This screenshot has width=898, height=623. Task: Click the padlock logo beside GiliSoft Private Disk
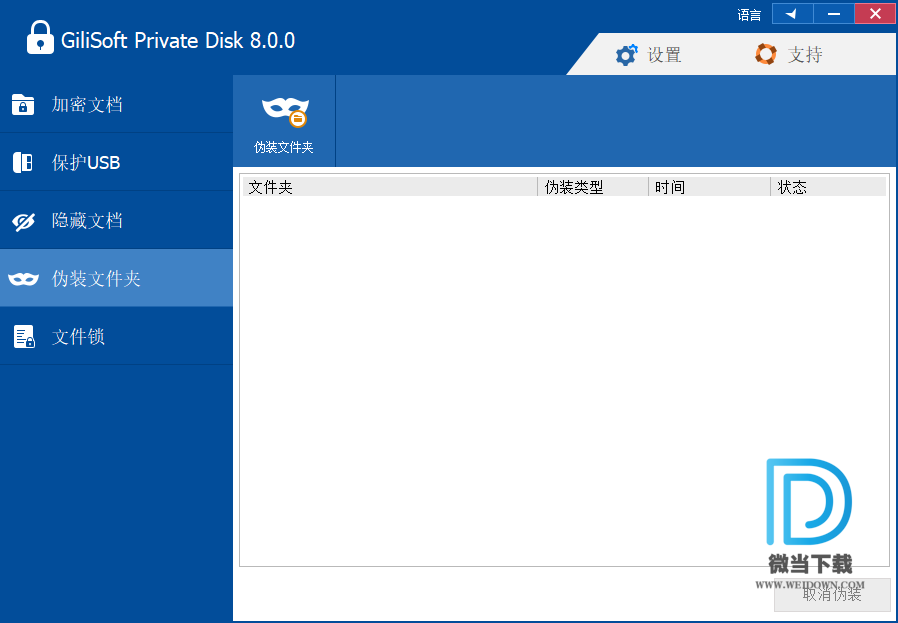pos(40,37)
